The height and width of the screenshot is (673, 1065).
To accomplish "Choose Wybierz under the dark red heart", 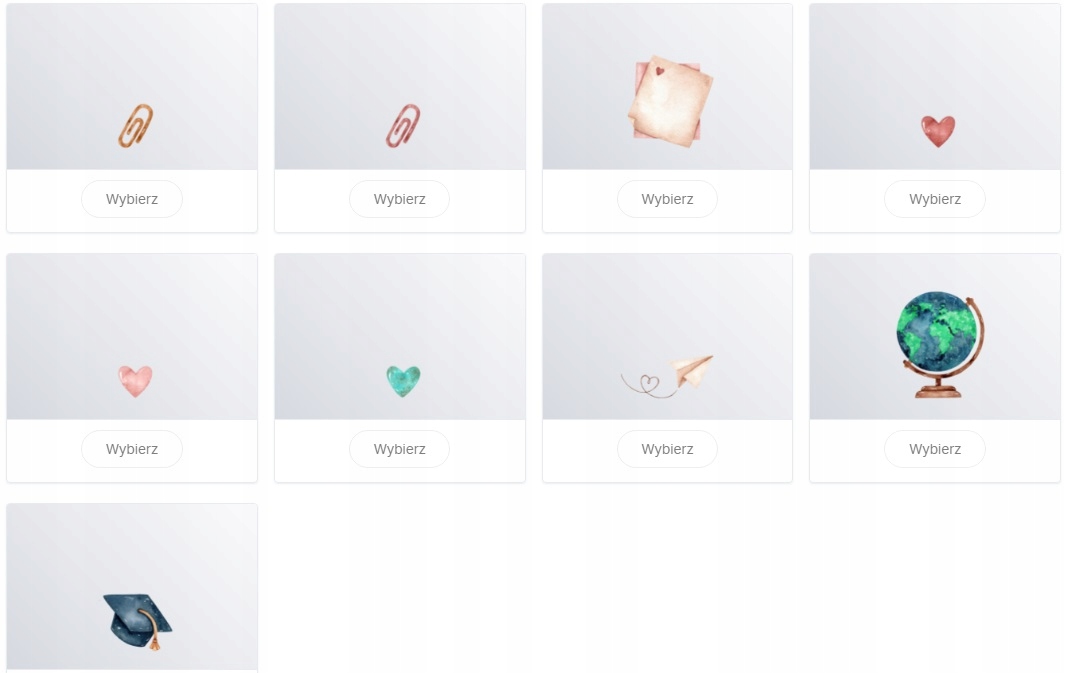I will (935, 199).
